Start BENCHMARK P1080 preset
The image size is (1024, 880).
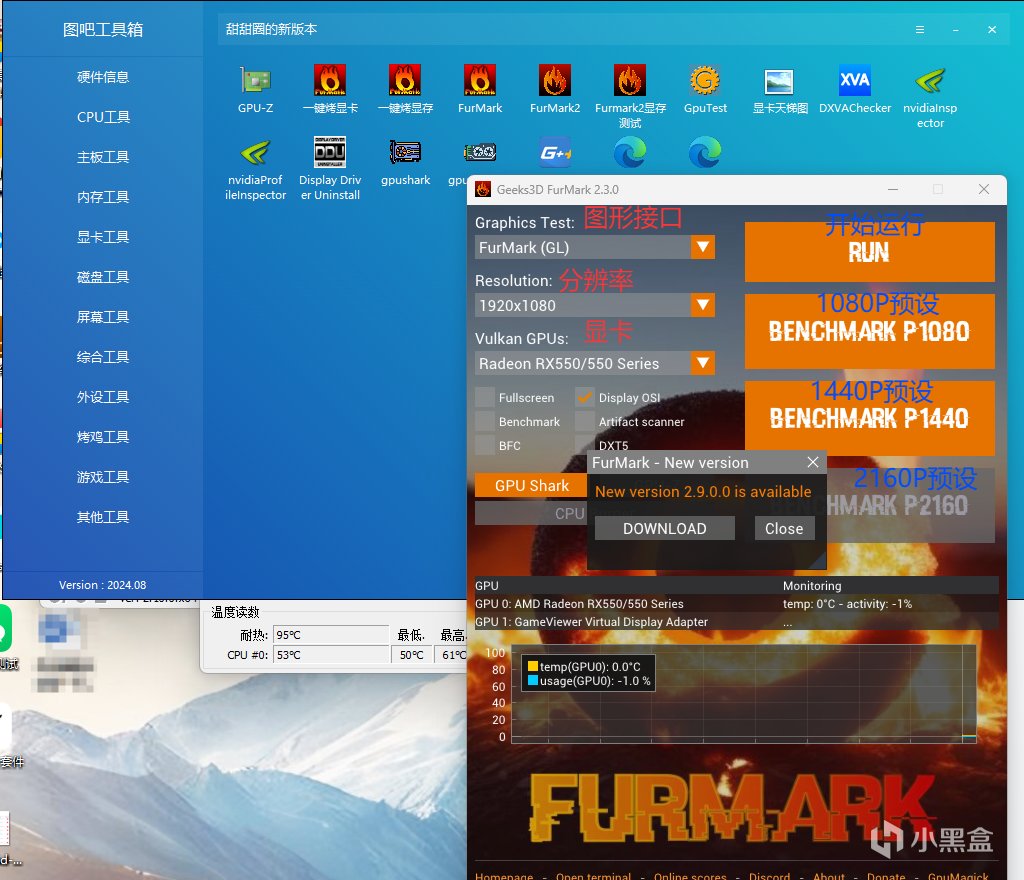[869, 331]
